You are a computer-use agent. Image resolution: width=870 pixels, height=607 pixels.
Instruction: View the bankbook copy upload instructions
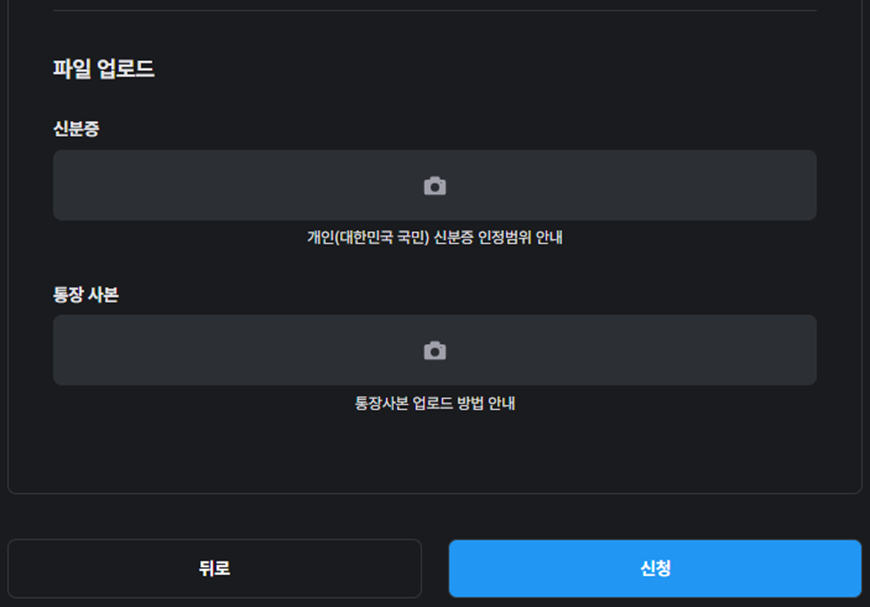click(434, 404)
